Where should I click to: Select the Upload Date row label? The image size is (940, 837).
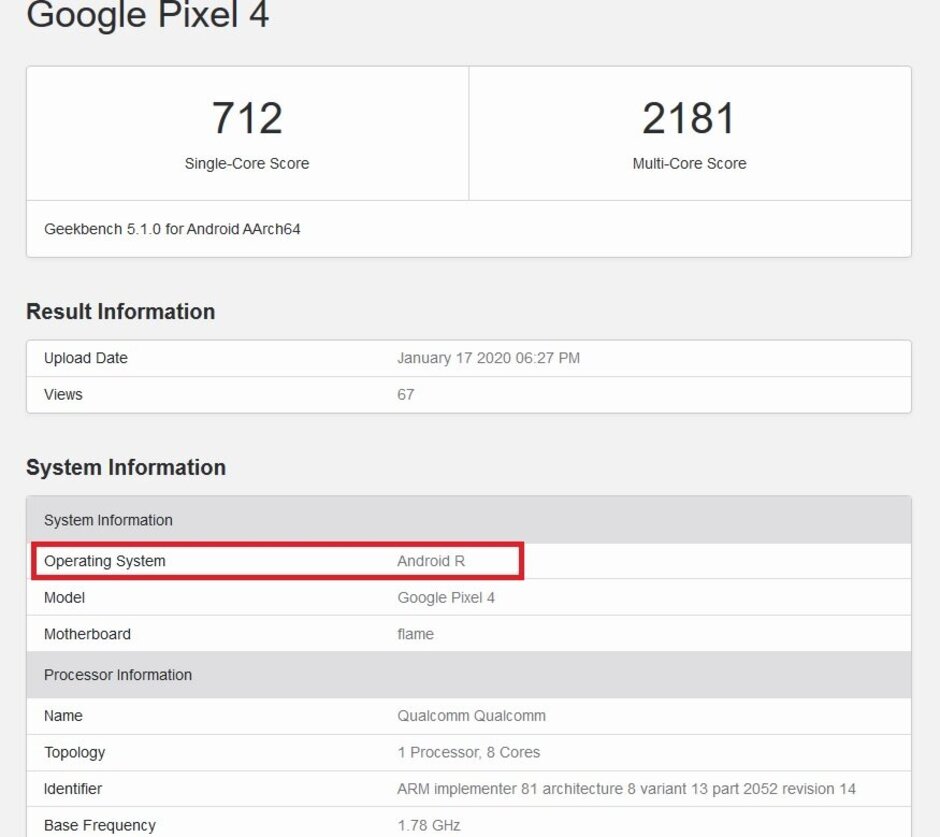(86, 358)
